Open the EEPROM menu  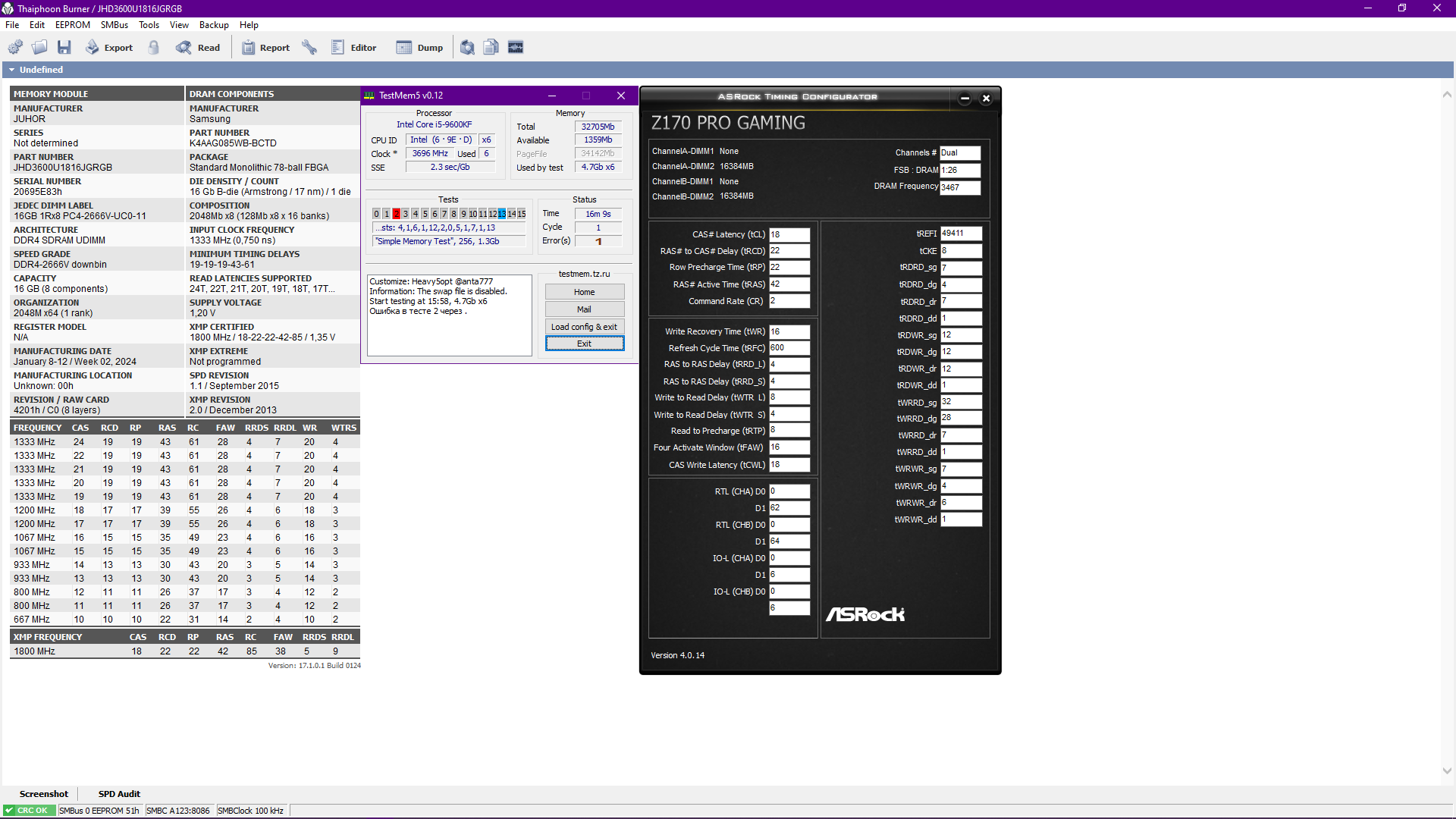coord(73,25)
